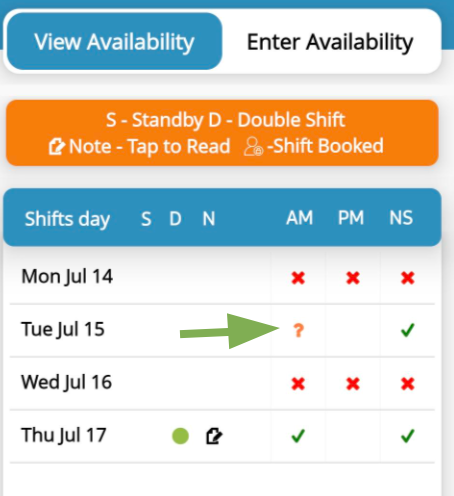Click the Shifts day column header
The width and height of the screenshot is (454, 496).
[67, 219]
